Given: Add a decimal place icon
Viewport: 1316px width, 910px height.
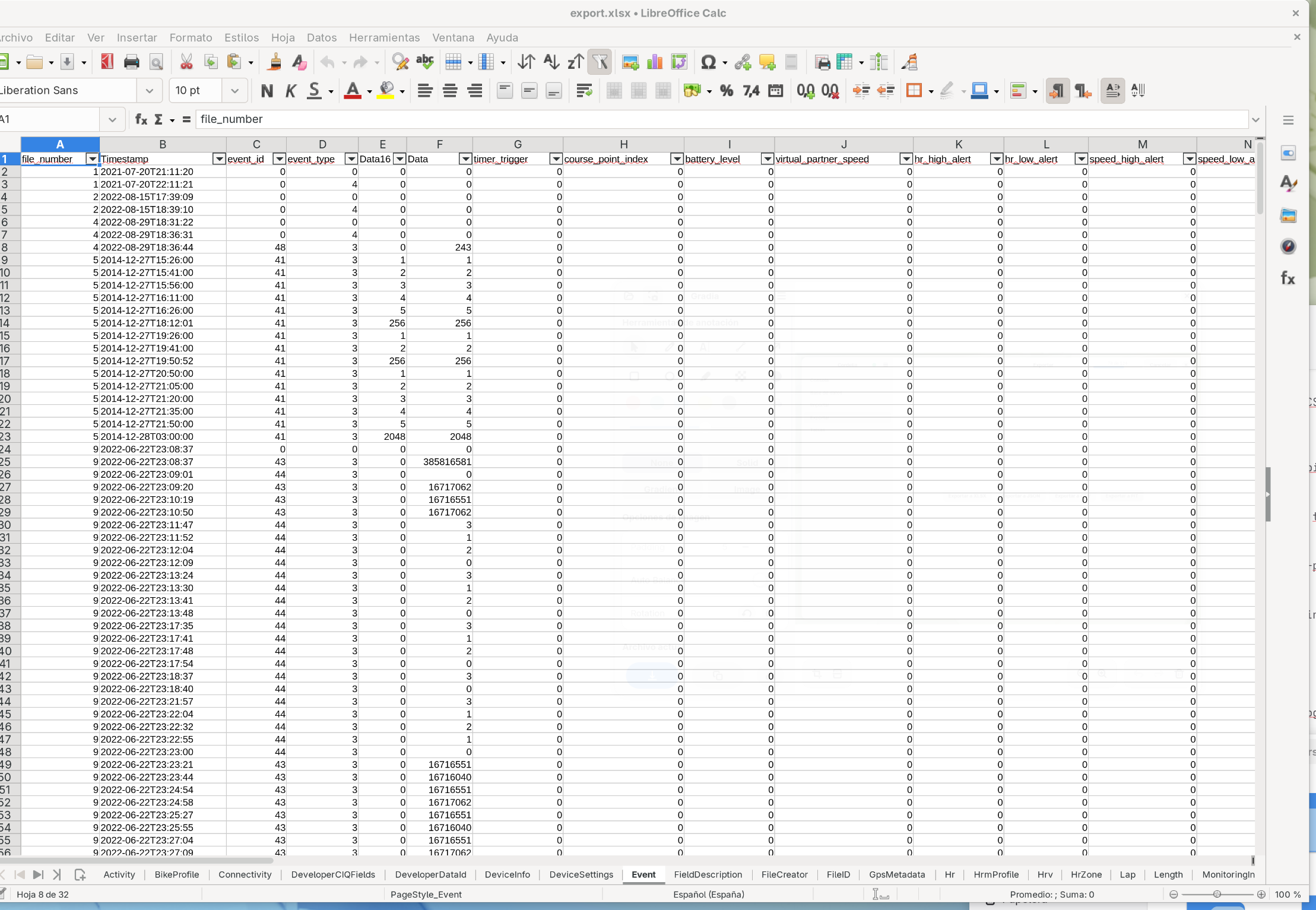Looking at the screenshot, I should click(806, 90).
